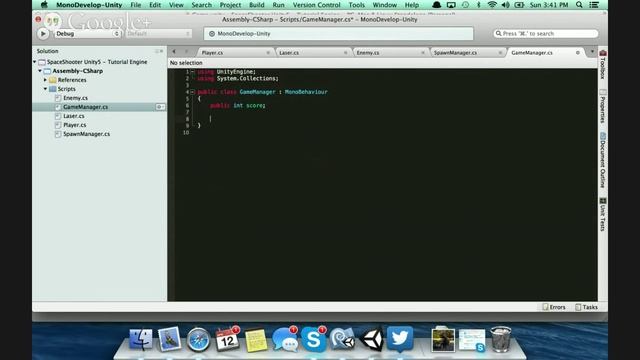Select the GameManager.cs tab
The image size is (640, 360).
(532, 53)
